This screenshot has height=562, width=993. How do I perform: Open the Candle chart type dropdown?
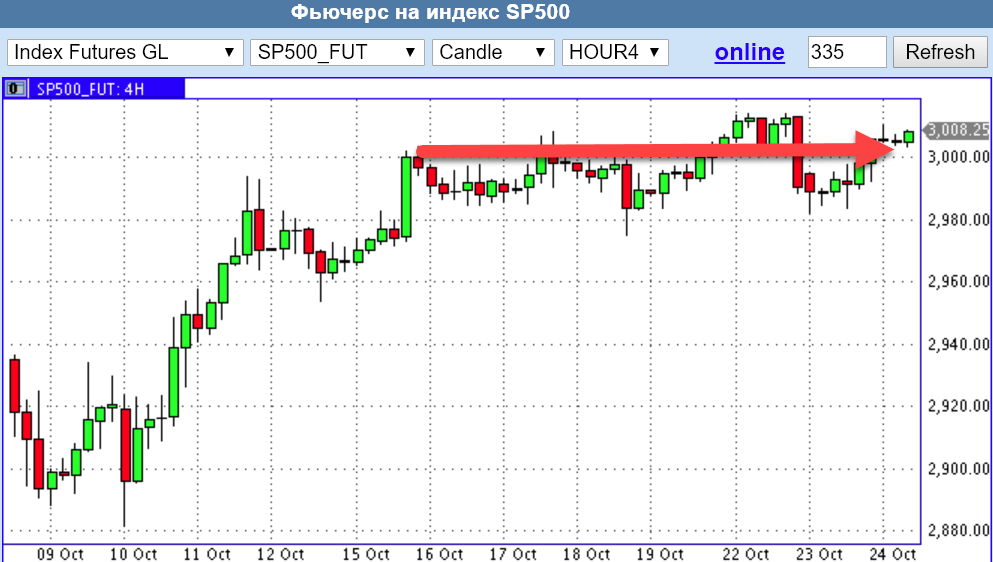click(493, 52)
